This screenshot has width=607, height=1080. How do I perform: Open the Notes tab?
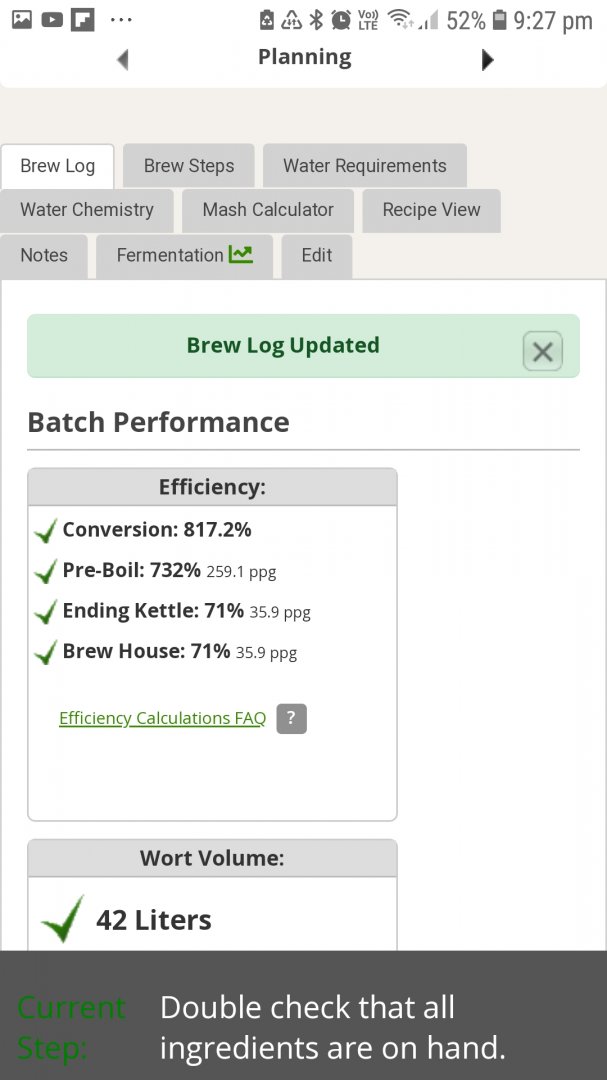click(x=44, y=255)
